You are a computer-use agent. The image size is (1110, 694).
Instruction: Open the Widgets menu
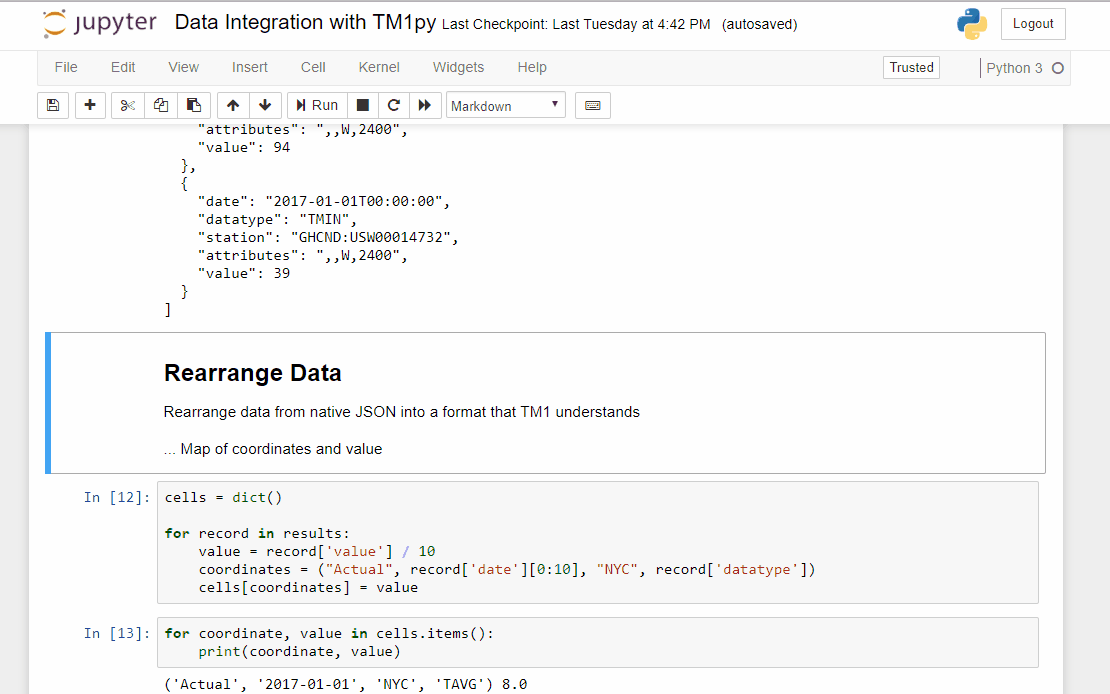click(458, 67)
